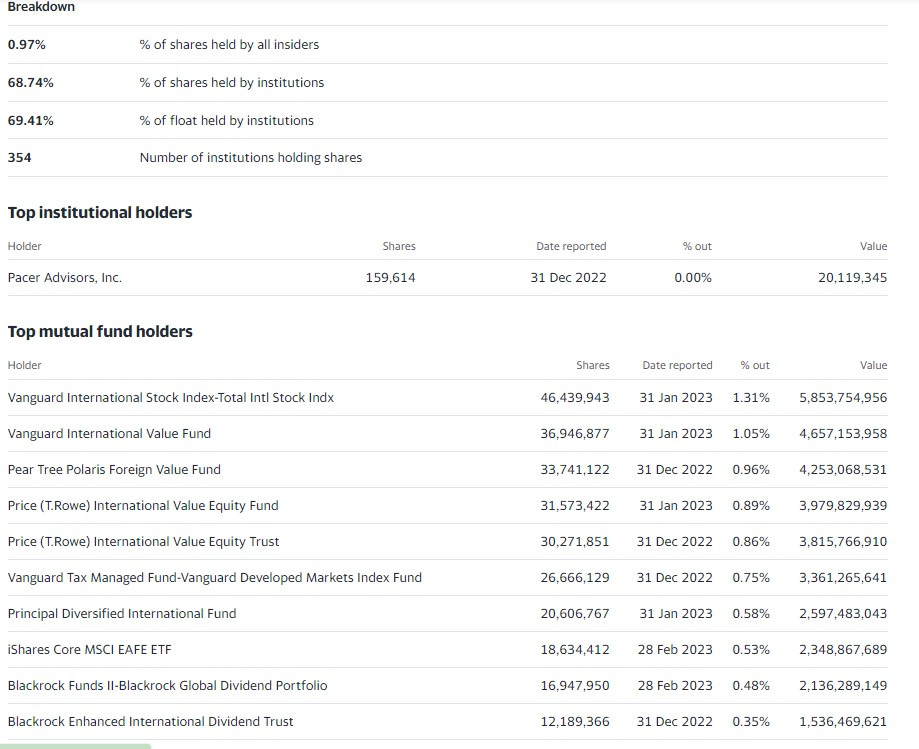Click shares value 31,573,422
This screenshot has height=749, width=919.
[575, 506]
